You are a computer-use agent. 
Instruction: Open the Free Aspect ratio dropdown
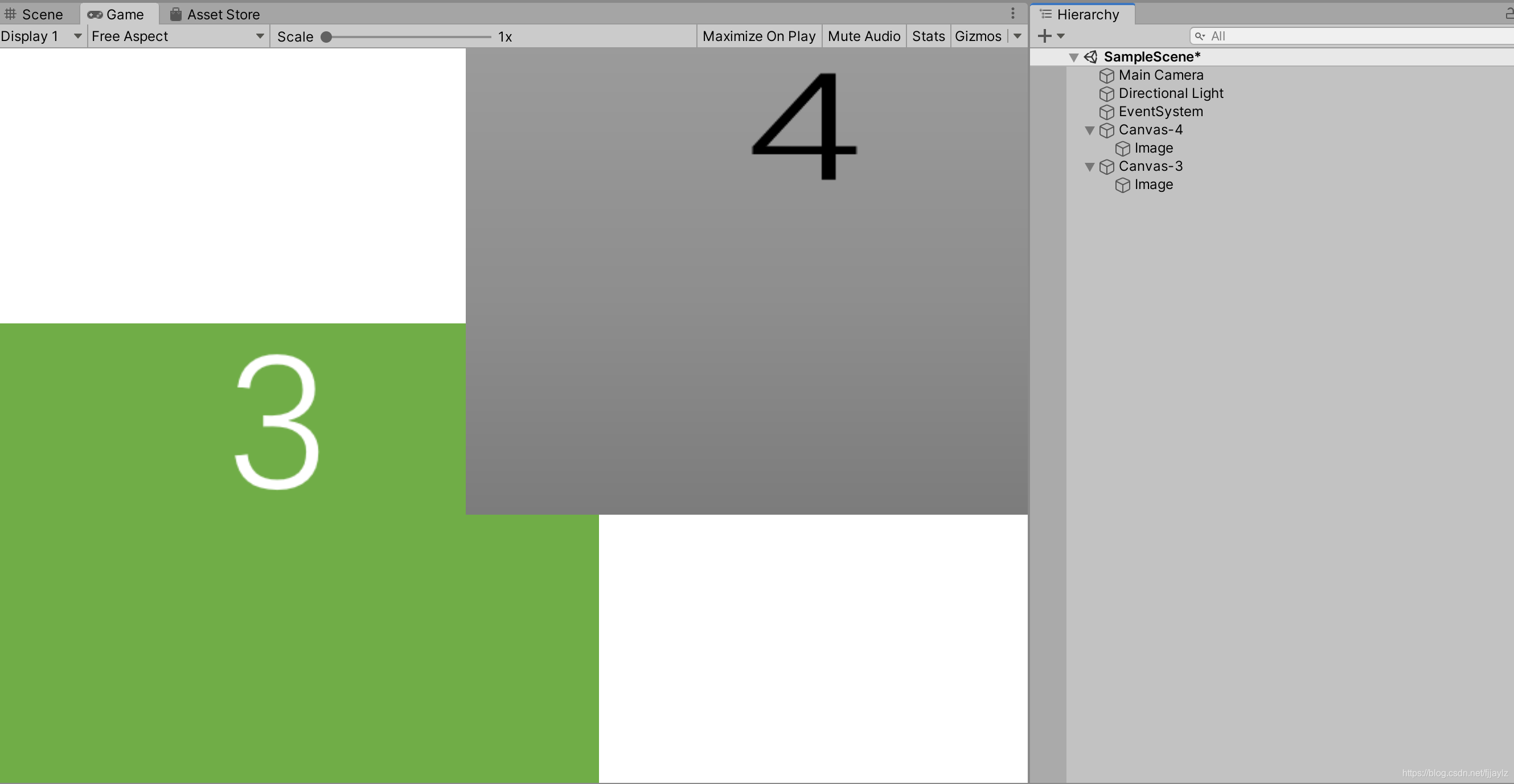[x=178, y=36]
